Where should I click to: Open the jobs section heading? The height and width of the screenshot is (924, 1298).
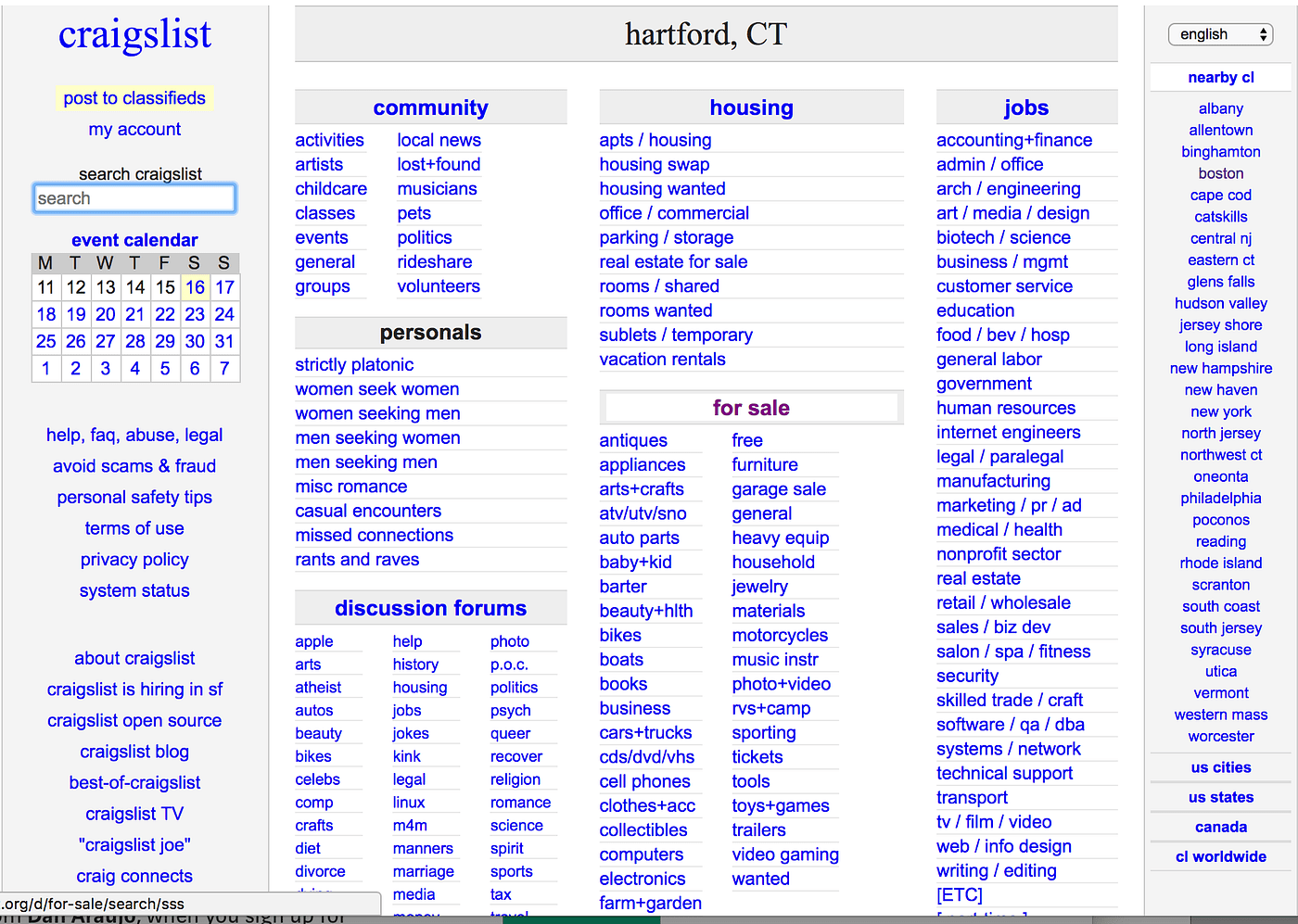1026,108
